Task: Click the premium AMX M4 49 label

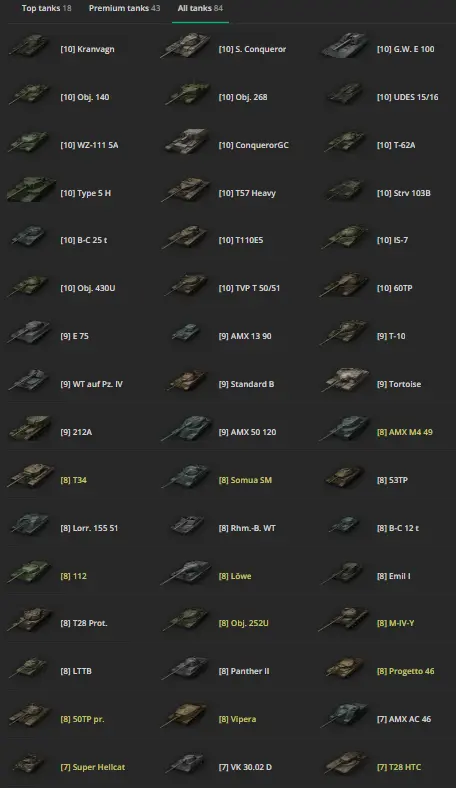Action: [405, 432]
